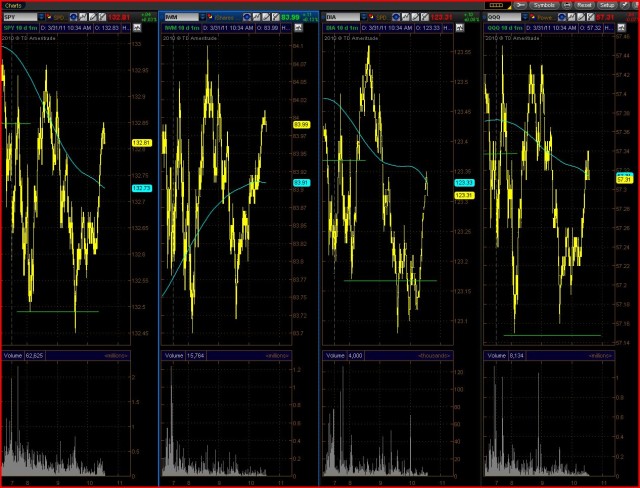The image size is (640, 488).
Task: Focus the DIA symbol input field
Action: 343,17
